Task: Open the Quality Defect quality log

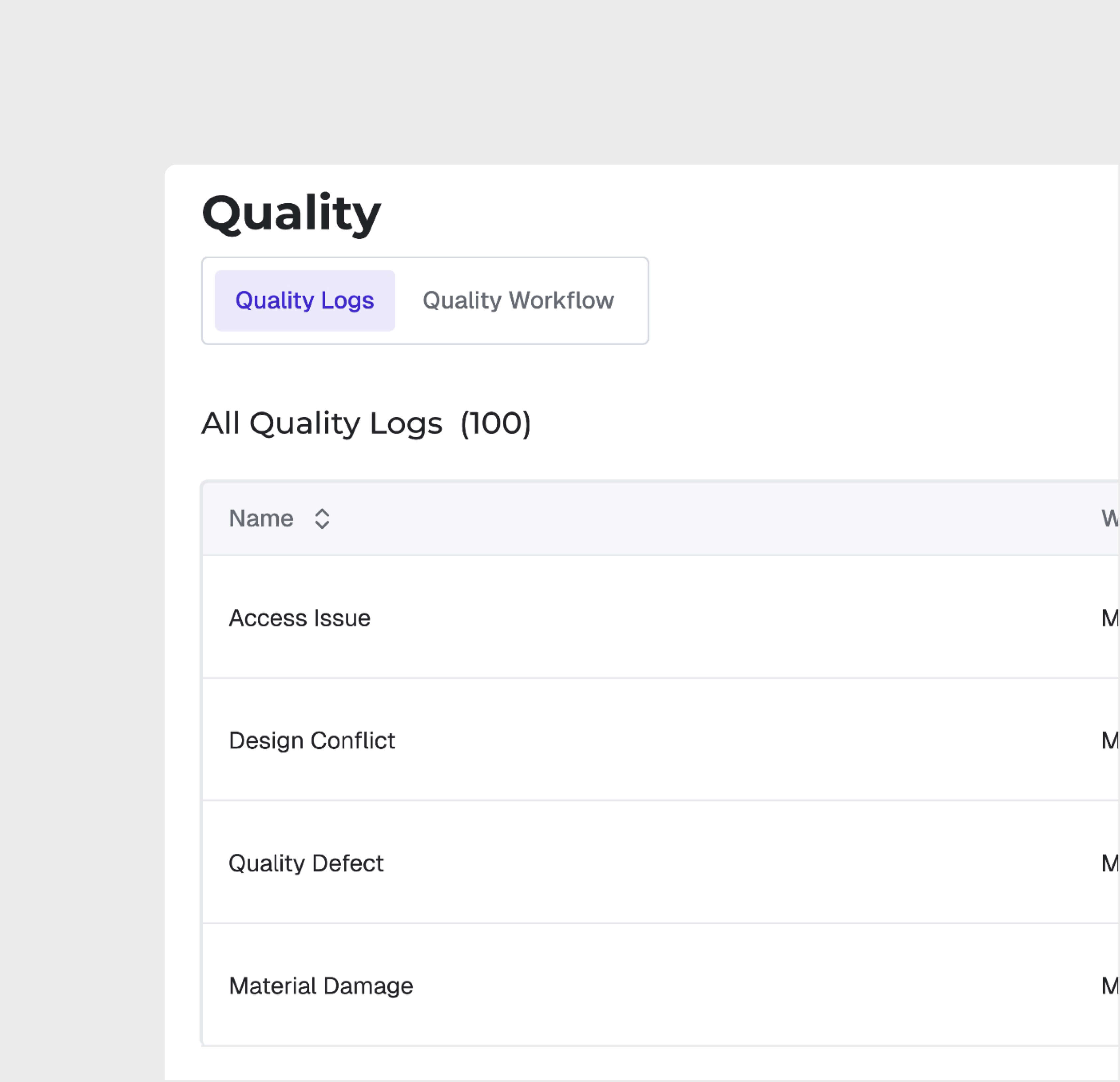Action: click(x=306, y=863)
